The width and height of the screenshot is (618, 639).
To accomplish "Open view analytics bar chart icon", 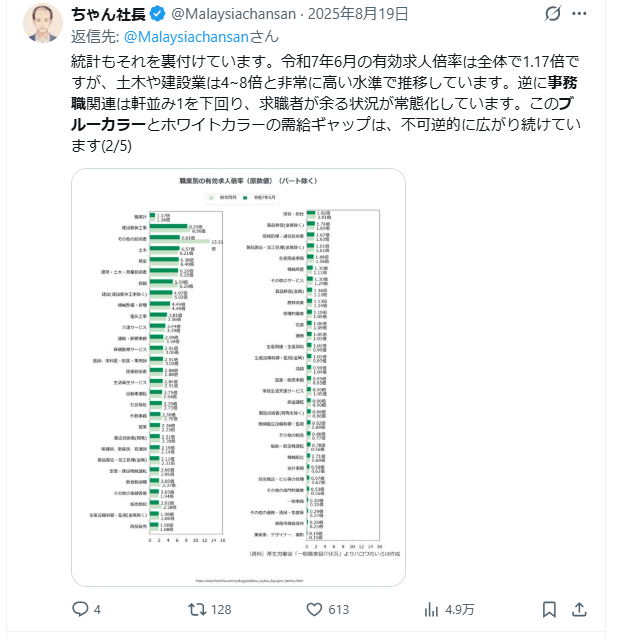I will [432, 609].
